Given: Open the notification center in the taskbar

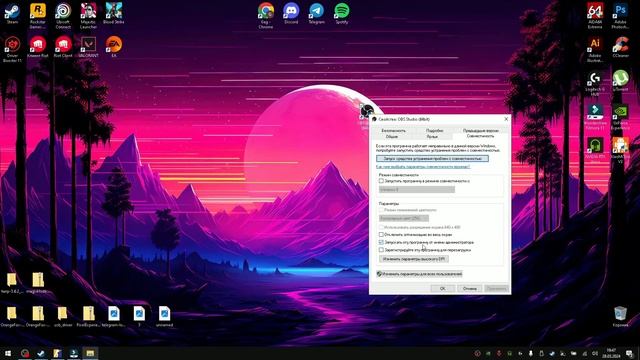Looking at the screenshot, I should (x=629, y=353).
